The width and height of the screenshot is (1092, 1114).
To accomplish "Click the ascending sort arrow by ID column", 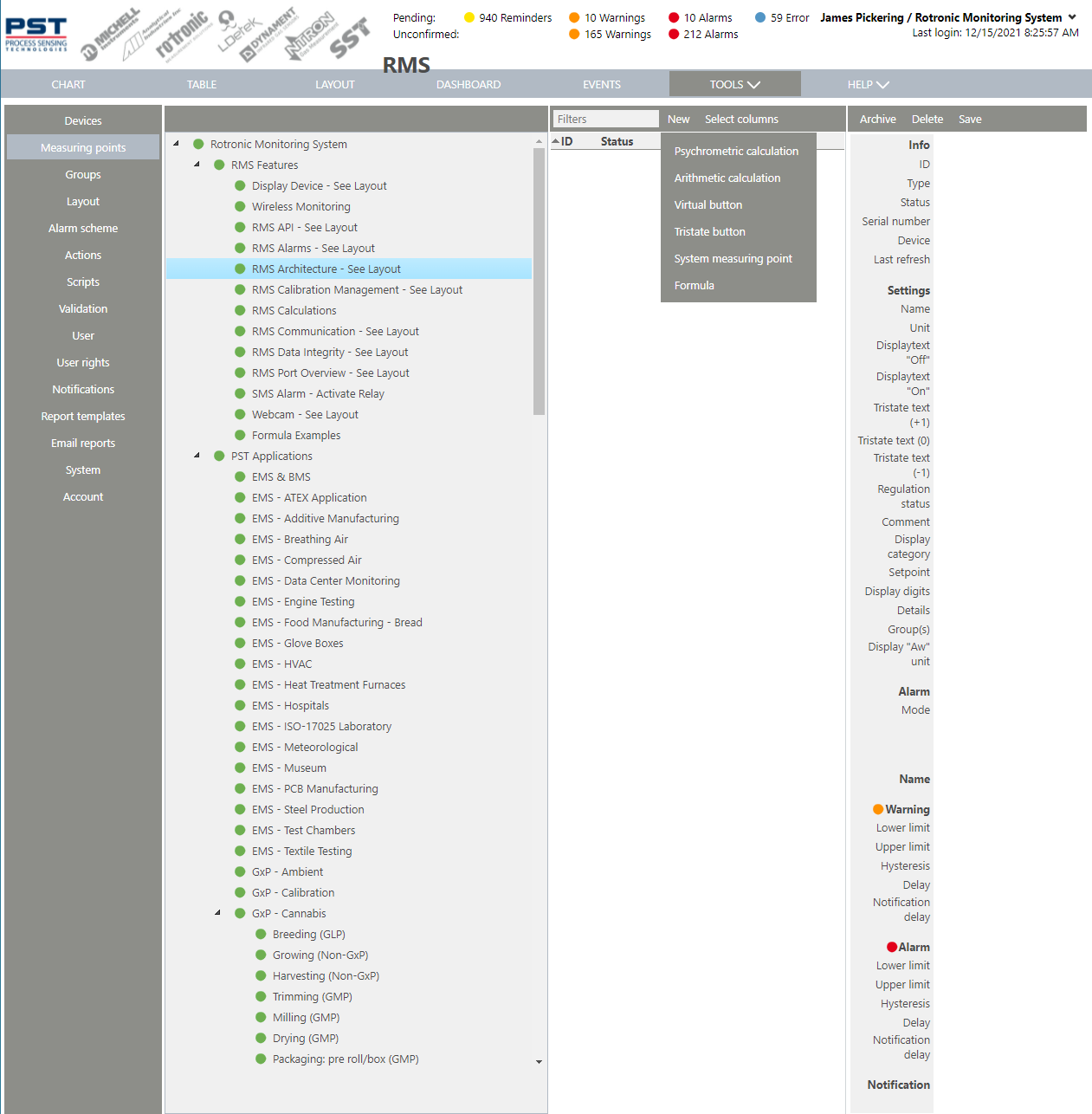I will point(555,141).
